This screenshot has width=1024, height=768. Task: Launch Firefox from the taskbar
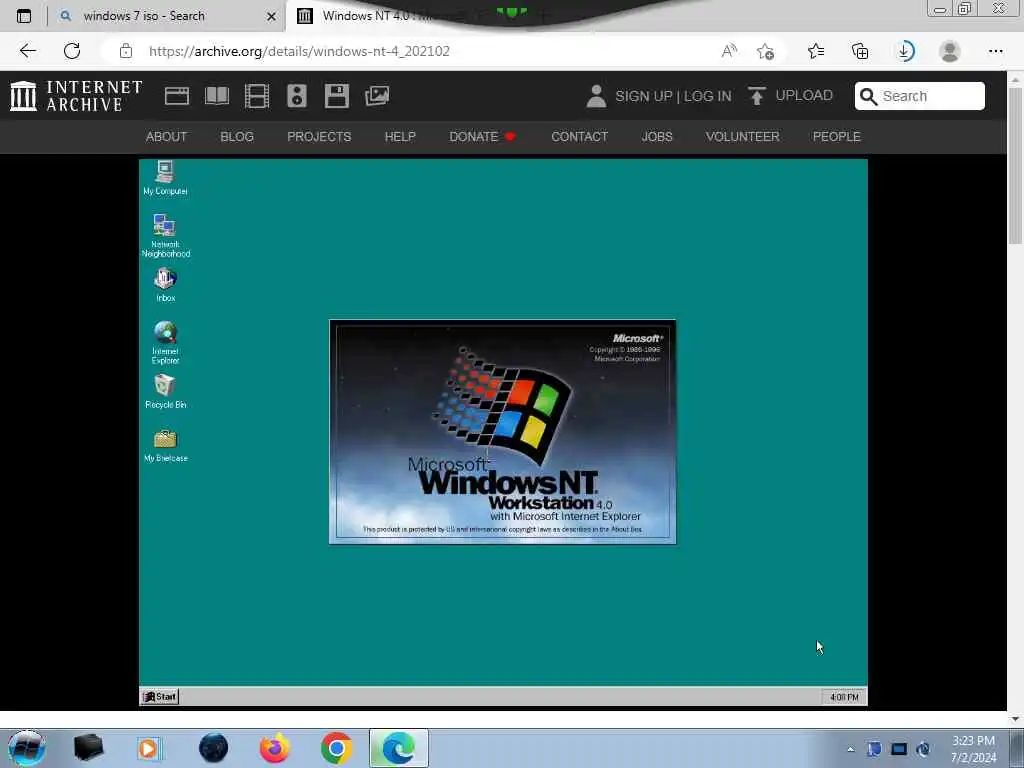tap(274, 748)
